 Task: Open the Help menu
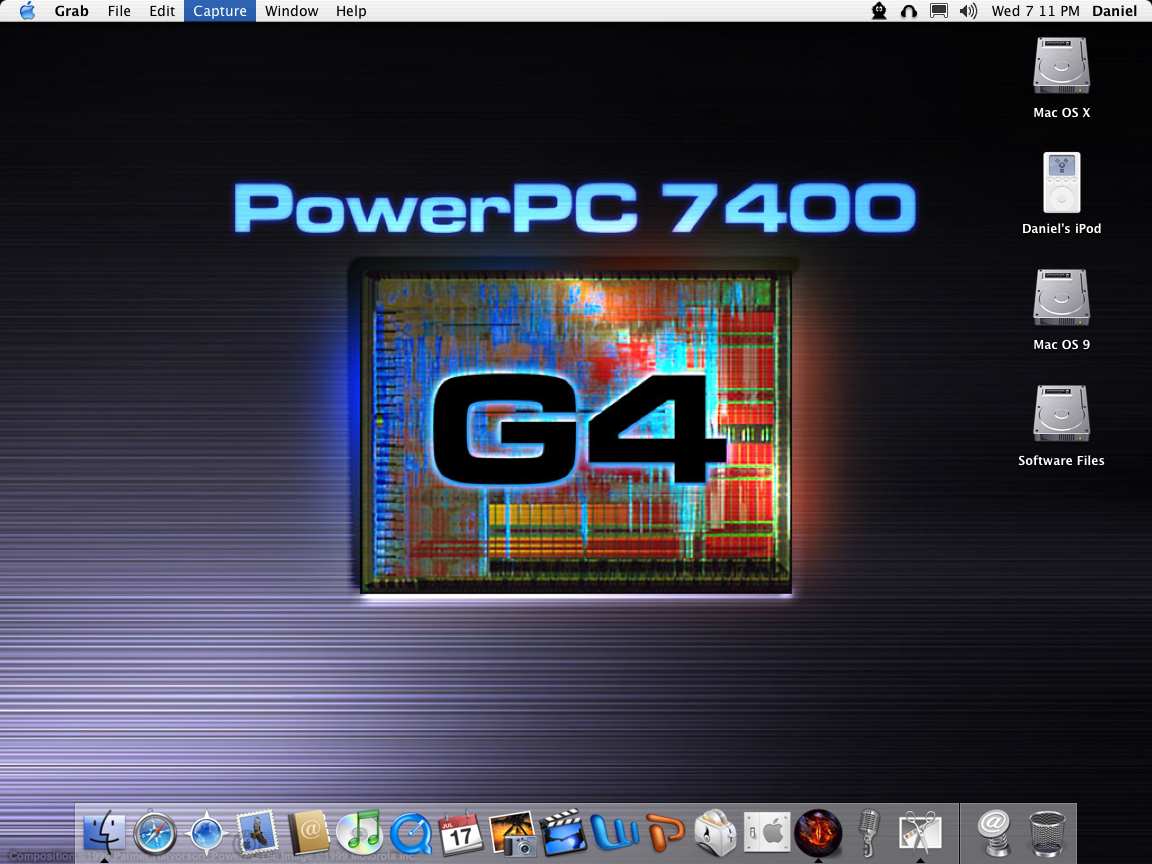[x=351, y=11]
